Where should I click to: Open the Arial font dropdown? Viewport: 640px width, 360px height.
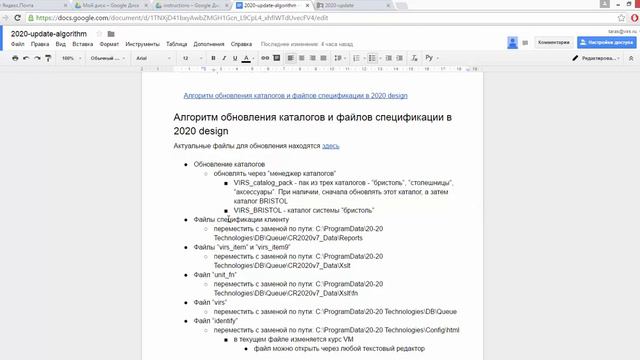pos(153,58)
